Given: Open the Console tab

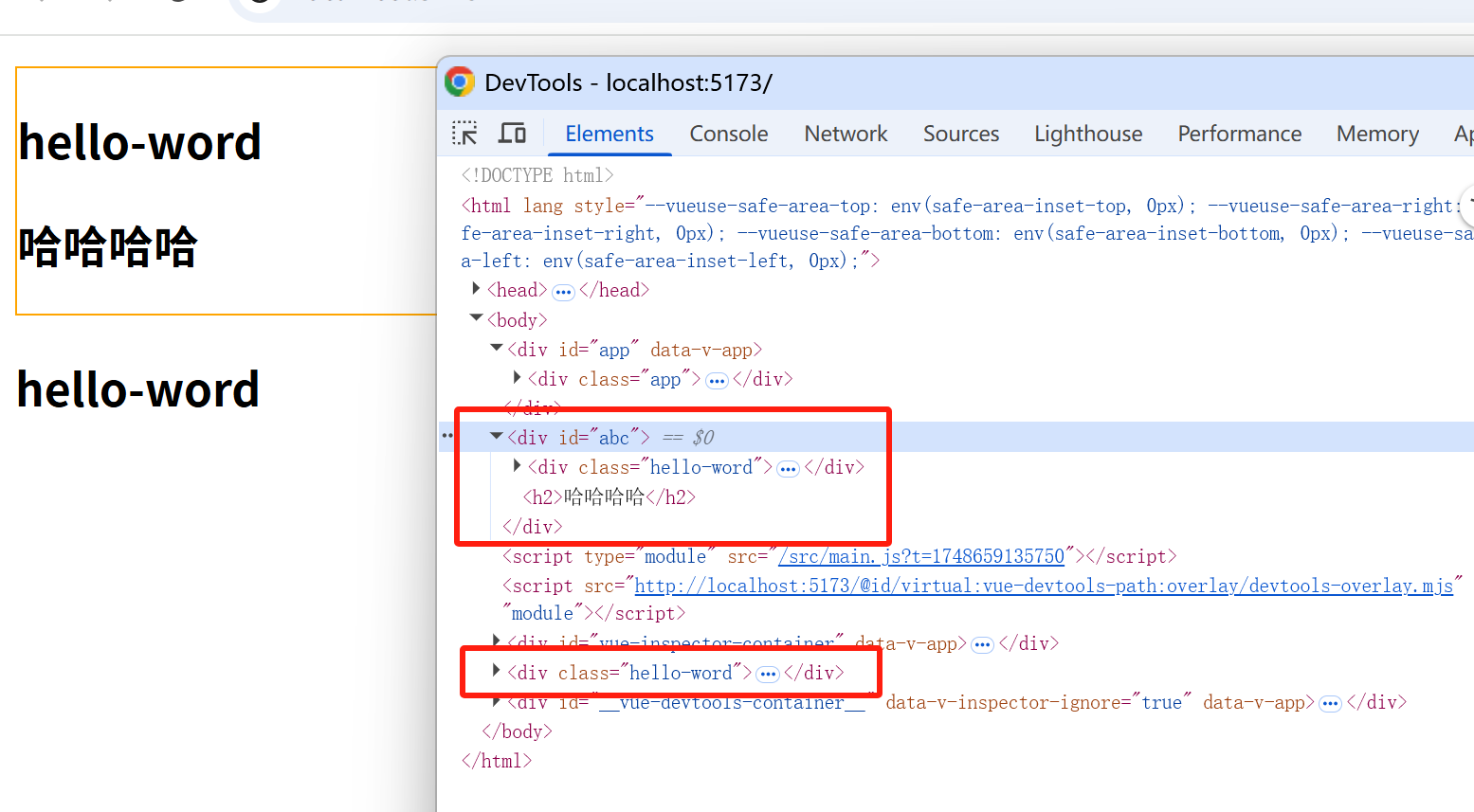Looking at the screenshot, I should (x=729, y=134).
